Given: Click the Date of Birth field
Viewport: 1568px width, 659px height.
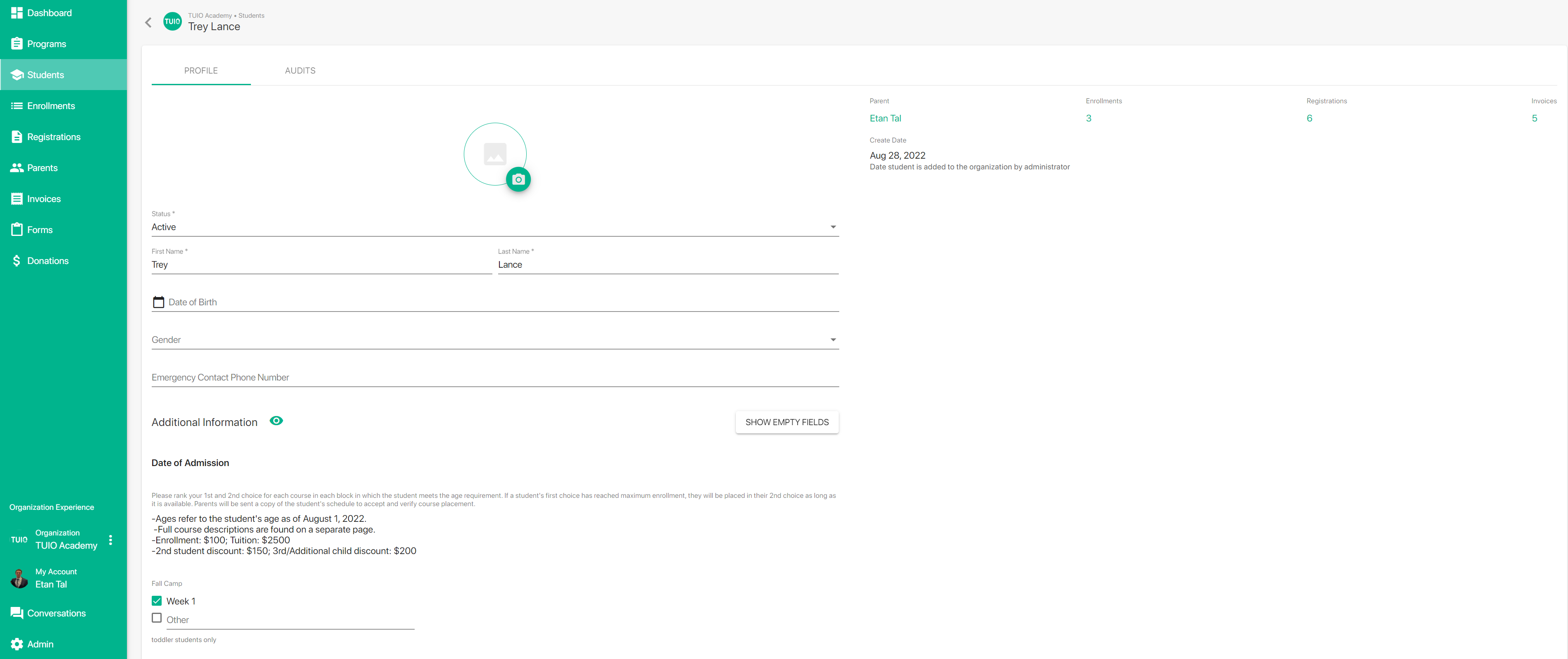Looking at the screenshot, I should coord(495,302).
